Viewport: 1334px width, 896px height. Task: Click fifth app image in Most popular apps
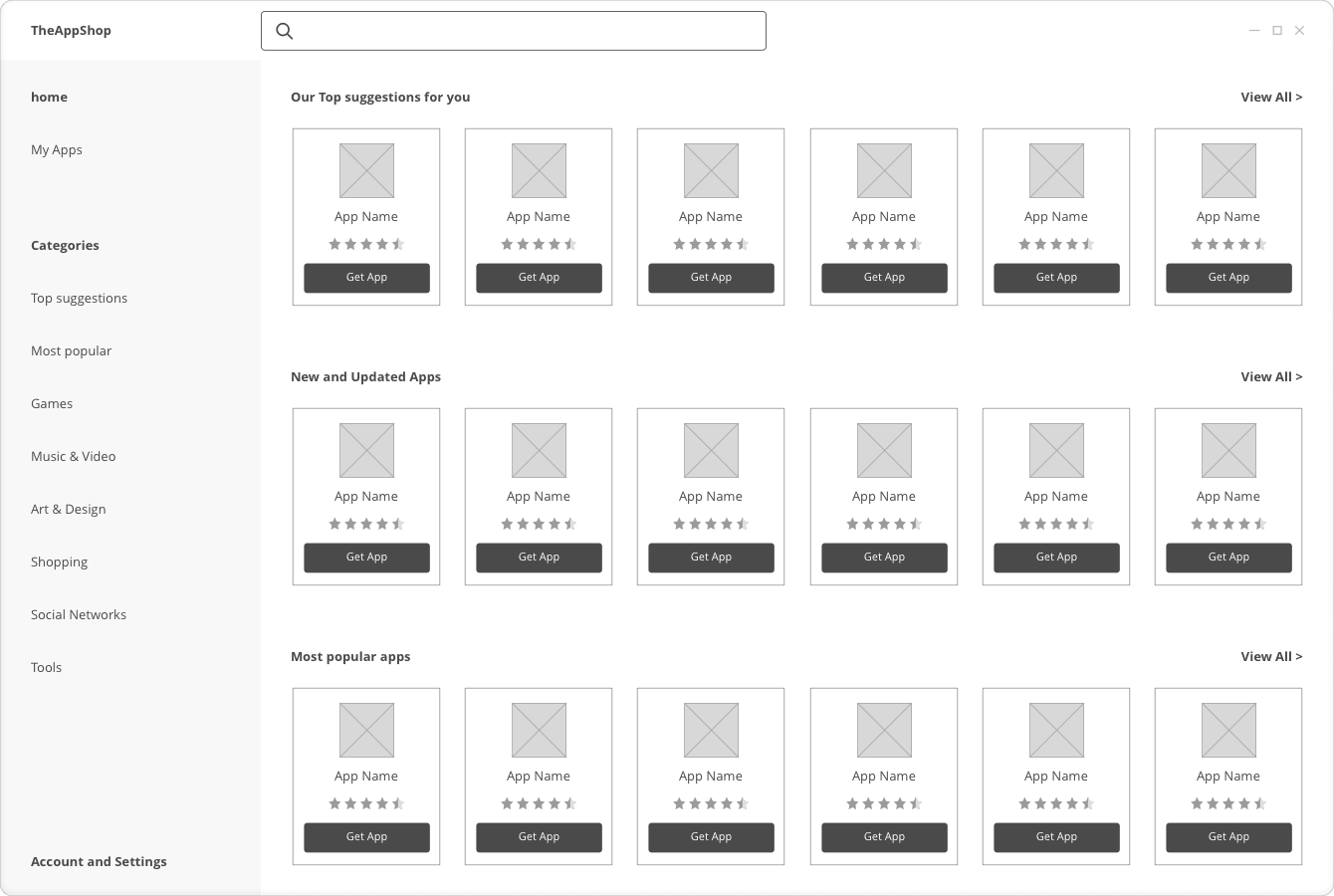pyautogui.click(x=1056, y=730)
